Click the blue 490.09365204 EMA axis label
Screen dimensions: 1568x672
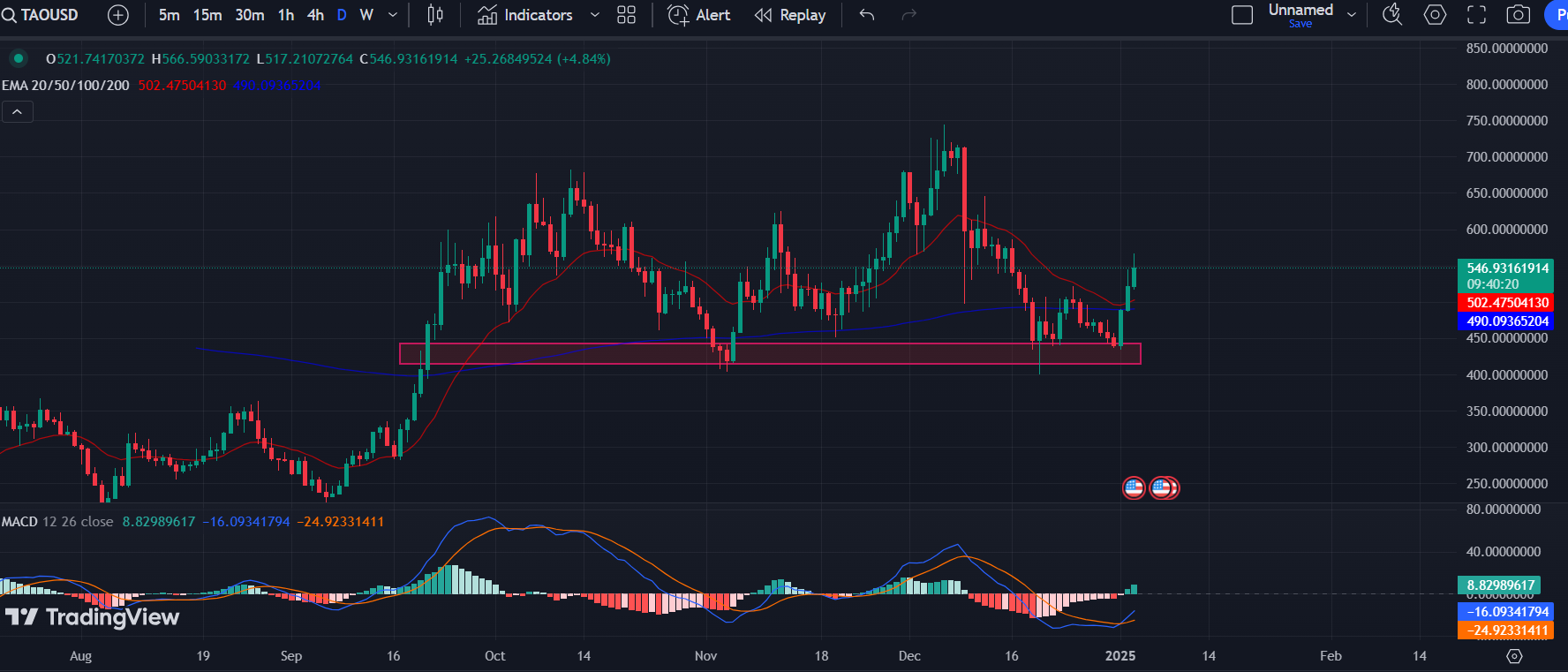[x=1505, y=321]
